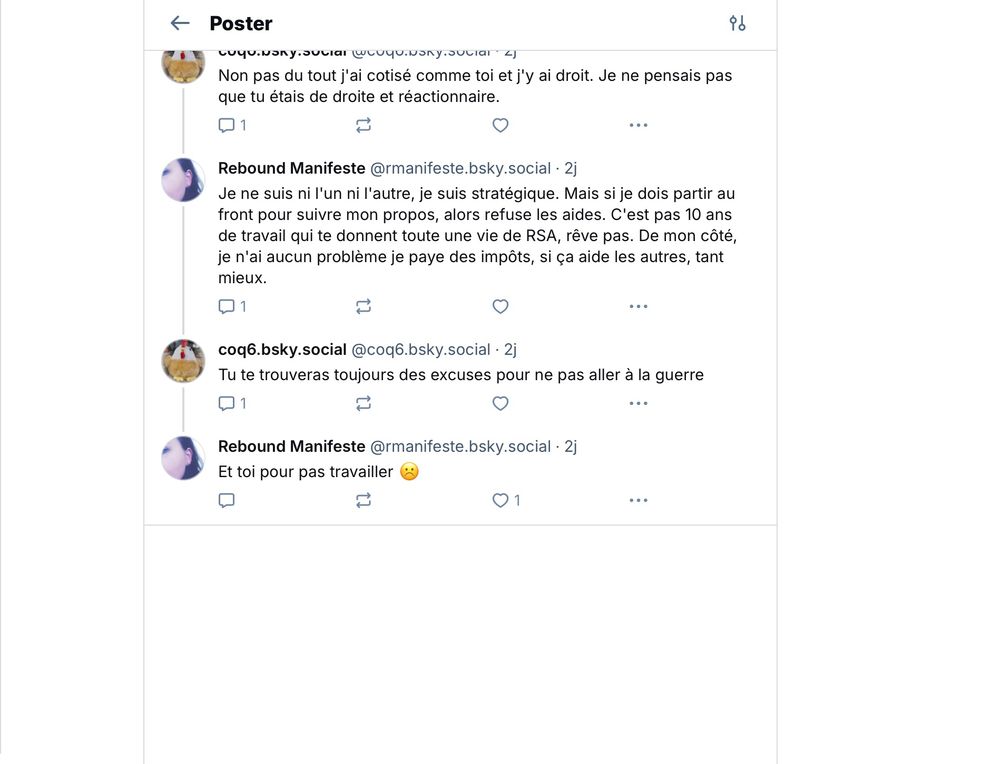Like the 'Non pas du tout' post
This screenshot has height=764, width=1000.
click(x=500, y=125)
